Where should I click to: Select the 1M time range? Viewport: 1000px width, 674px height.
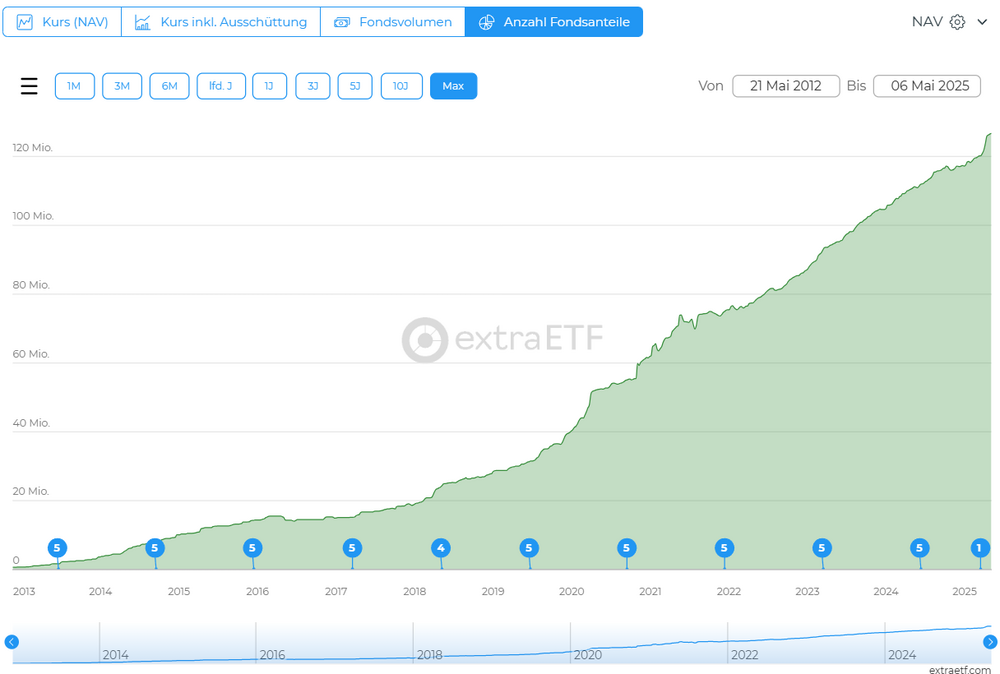click(x=74, y=86)
